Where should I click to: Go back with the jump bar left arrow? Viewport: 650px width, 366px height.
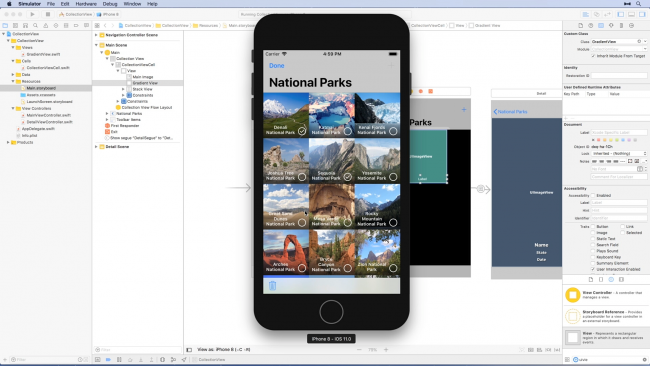click(106, 26)
